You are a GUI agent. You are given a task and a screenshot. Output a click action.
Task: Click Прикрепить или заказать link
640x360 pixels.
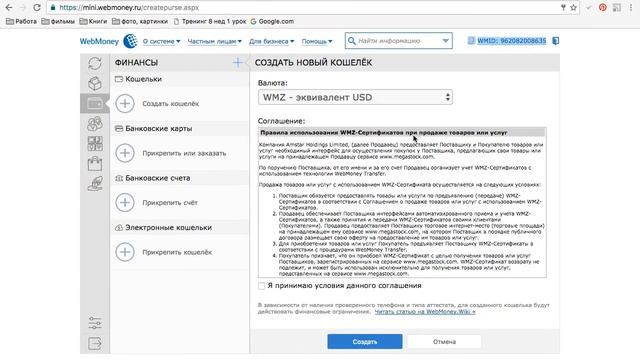184,153
